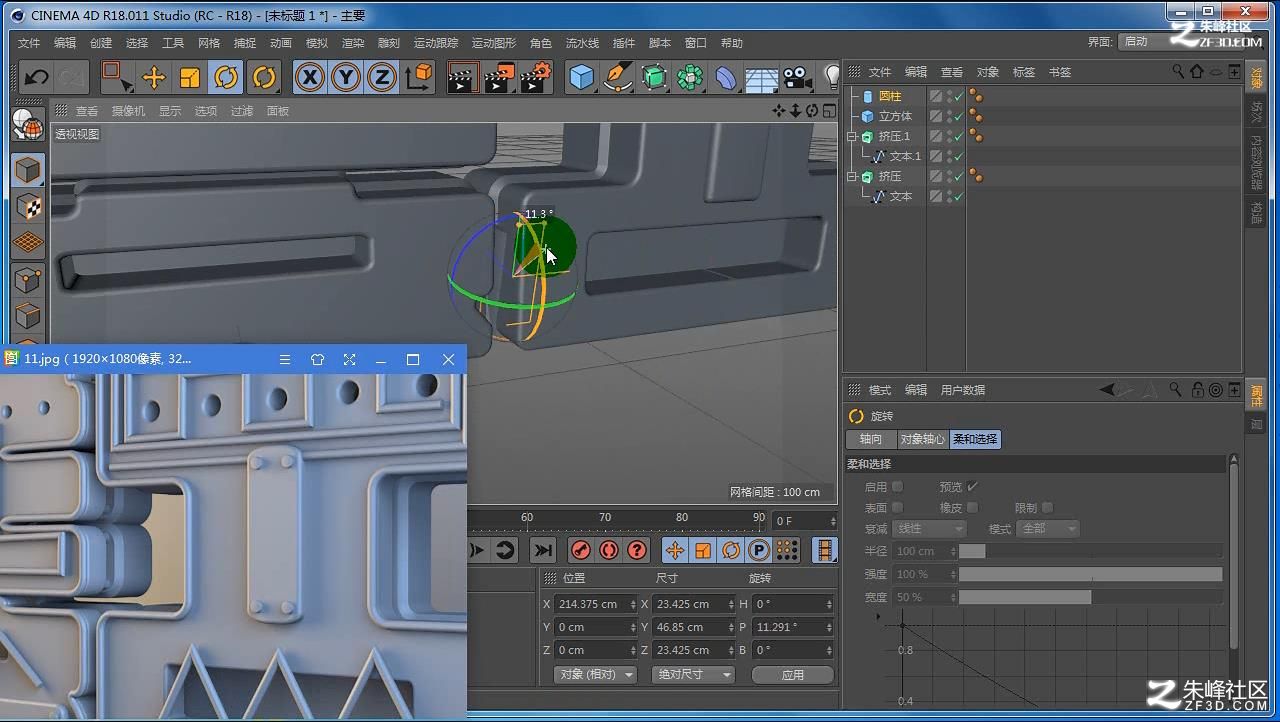
Task: Select texture mode checker icon
Action: (x=28, y=207)
